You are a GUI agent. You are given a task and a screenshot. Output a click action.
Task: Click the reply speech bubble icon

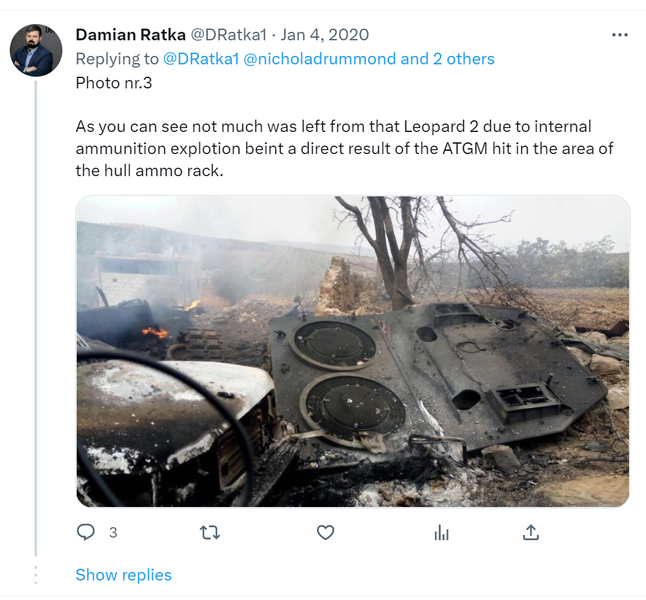(x=86, y=533)
